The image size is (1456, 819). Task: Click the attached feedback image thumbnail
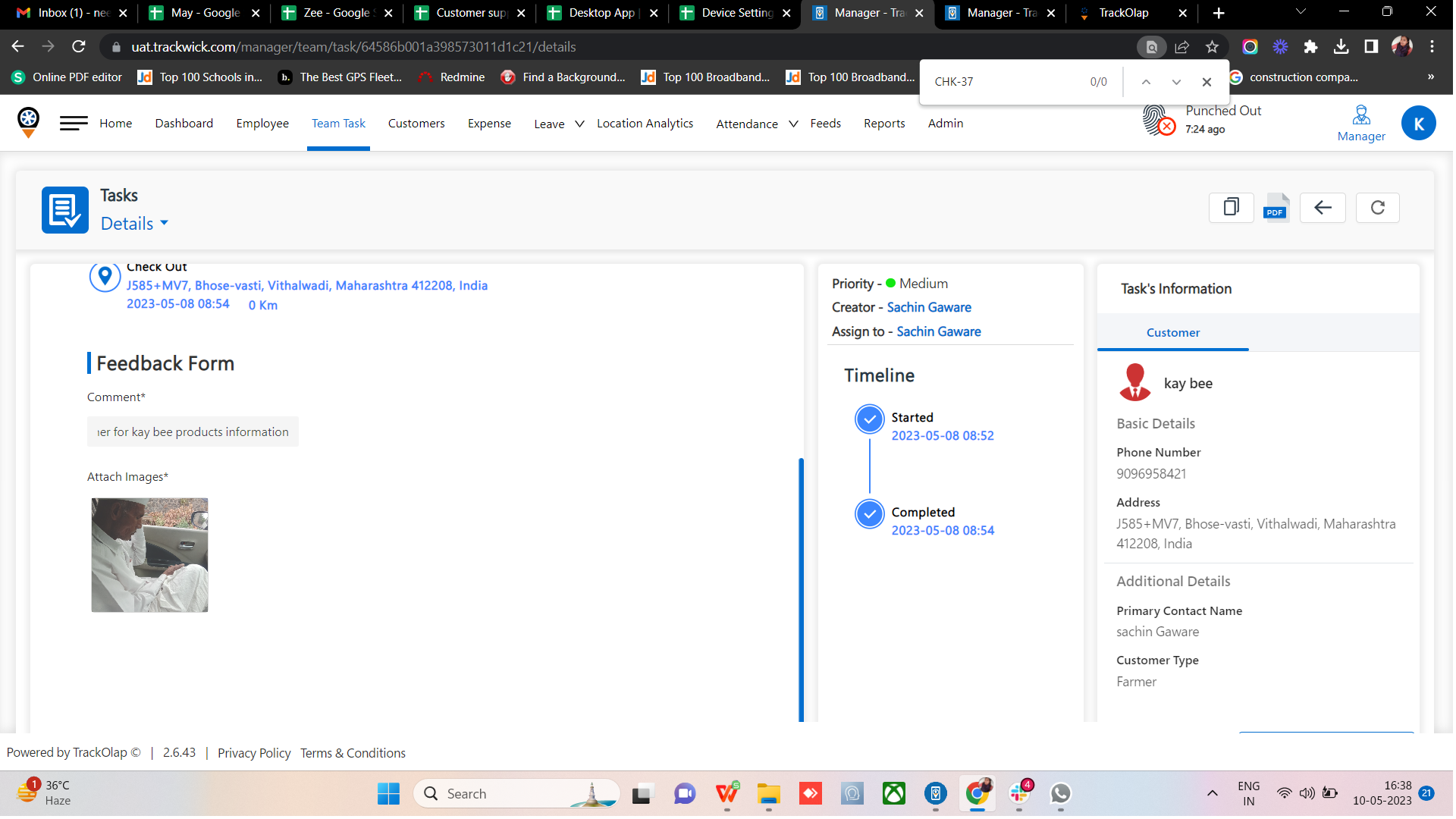pos(149,554)
